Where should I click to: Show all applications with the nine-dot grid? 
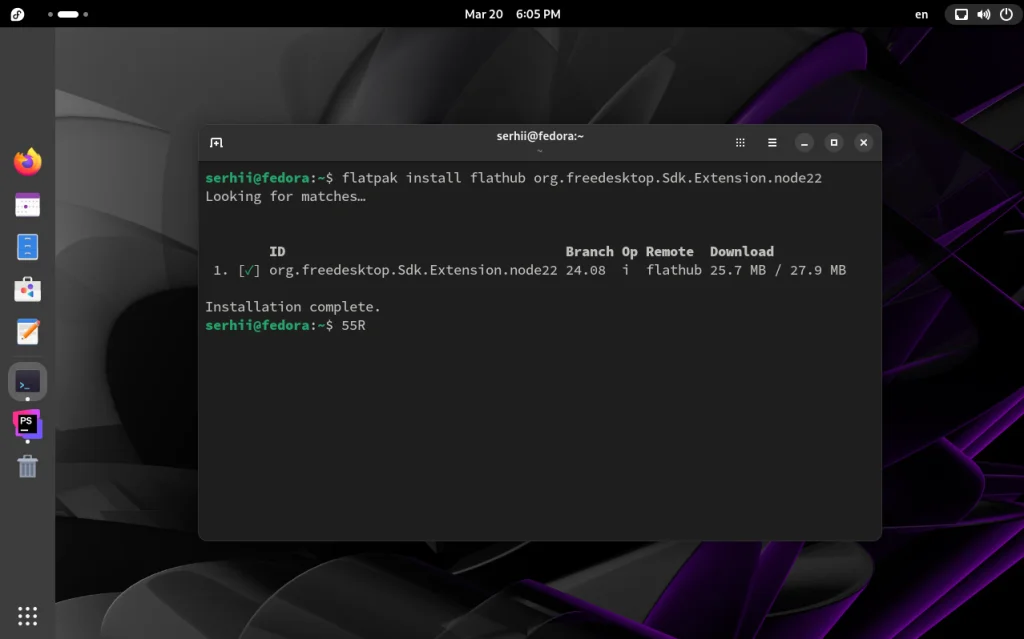(27, 615)
